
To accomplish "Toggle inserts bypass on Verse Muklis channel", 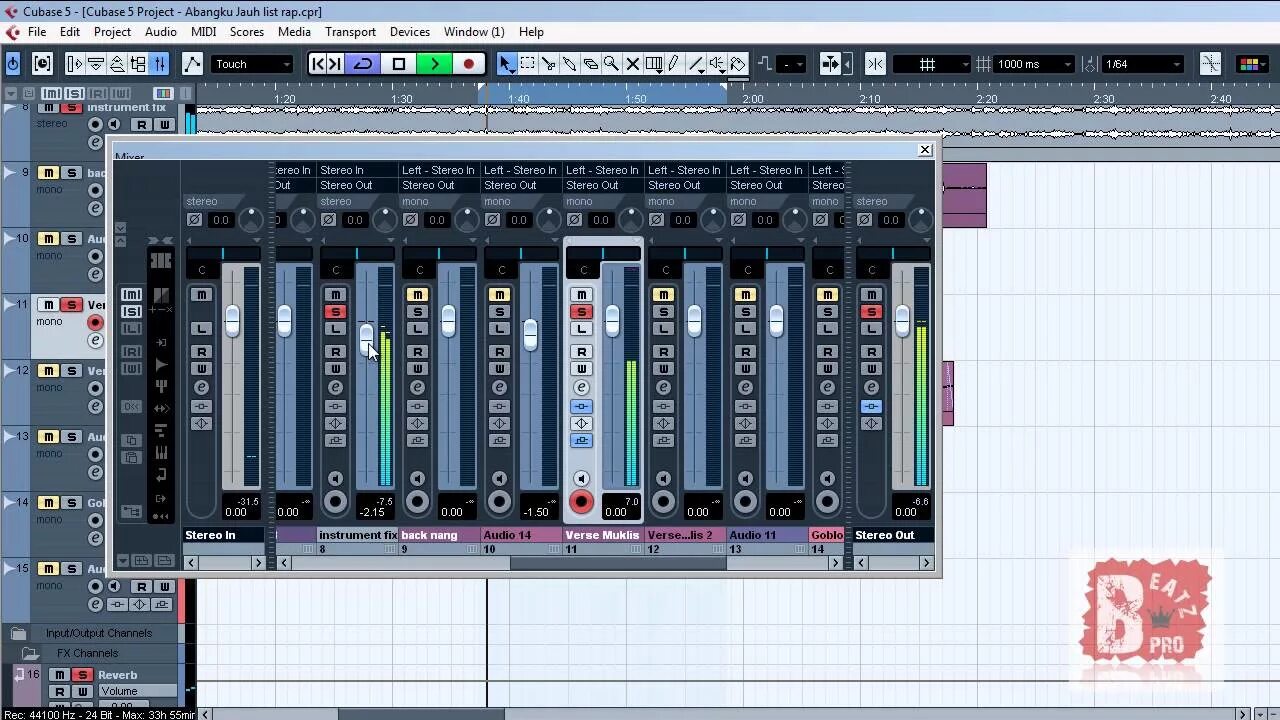I will coord(581,406).
